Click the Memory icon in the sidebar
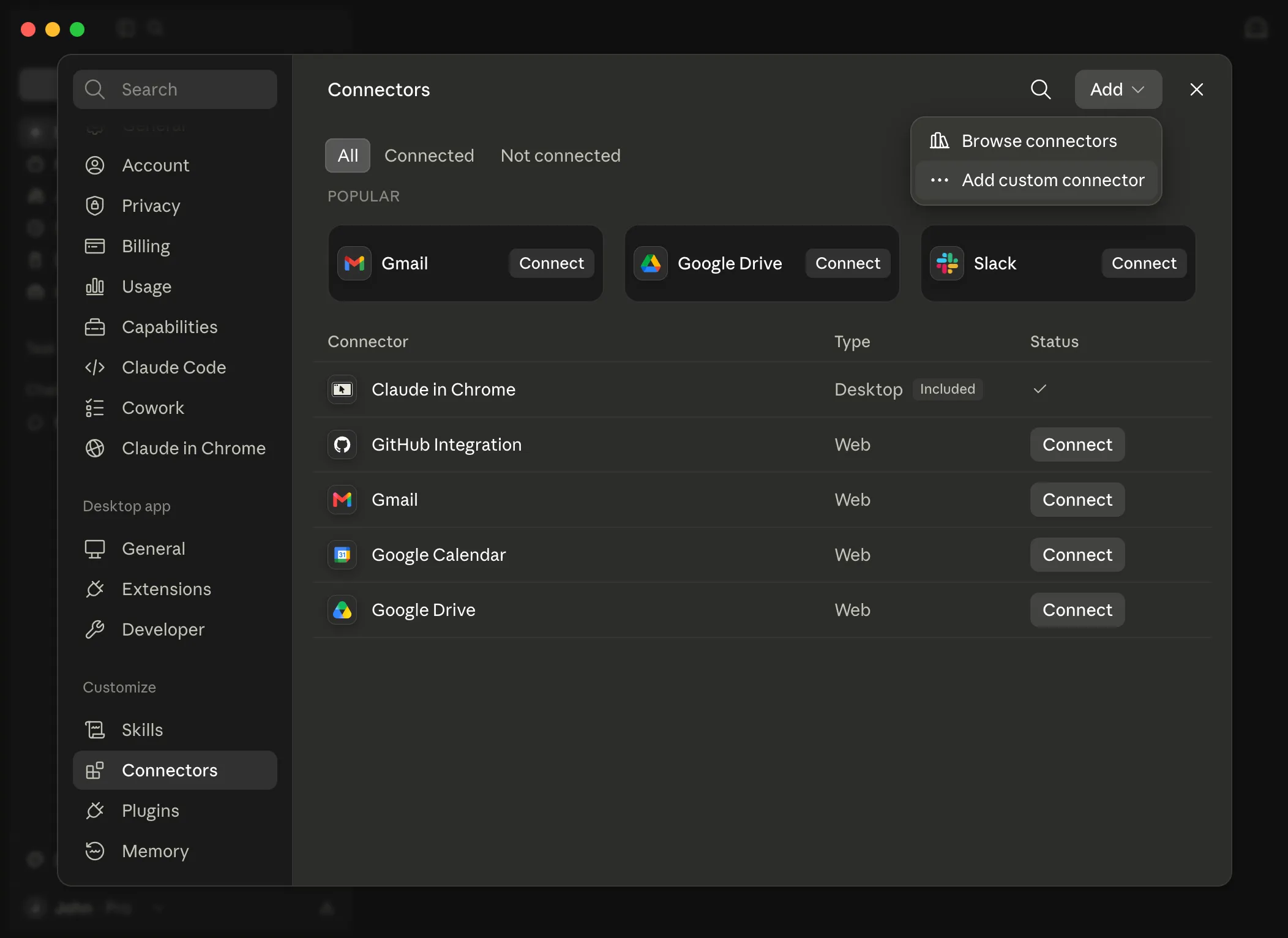Image resolution: width=1288 pixels, height=938 pixels. tap(95, 851)
